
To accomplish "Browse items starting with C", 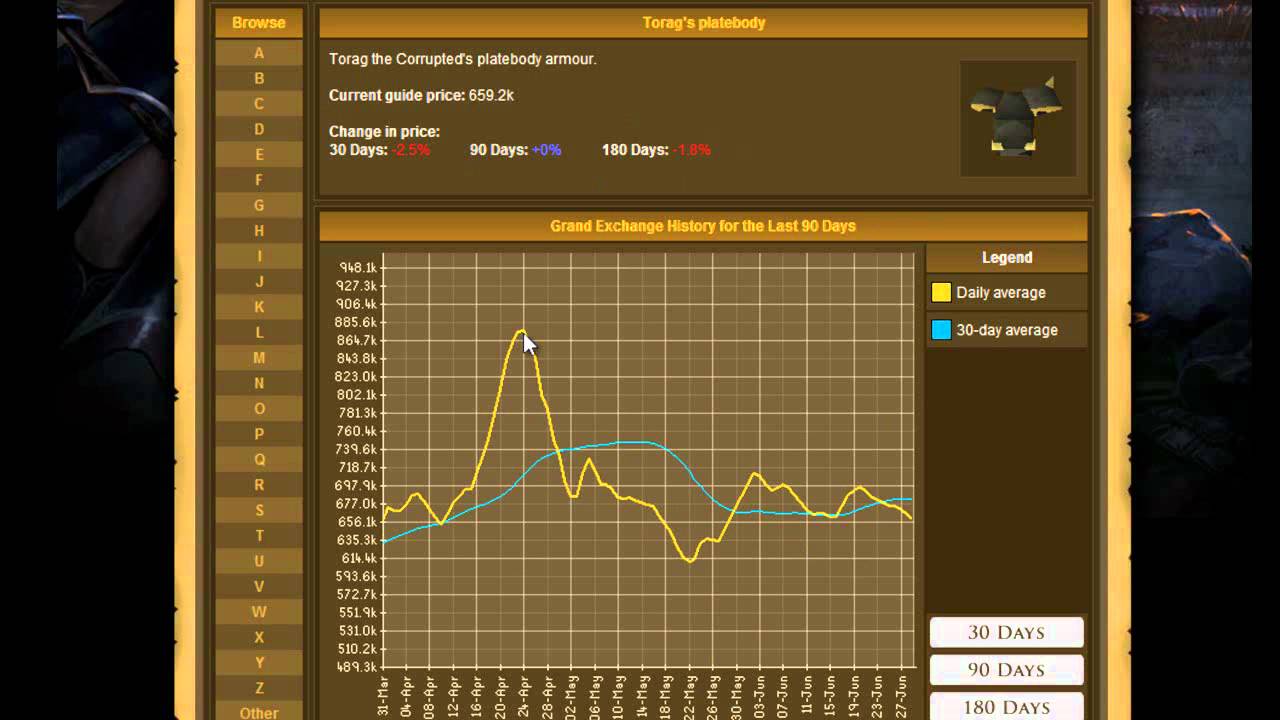I will point(259,104).
